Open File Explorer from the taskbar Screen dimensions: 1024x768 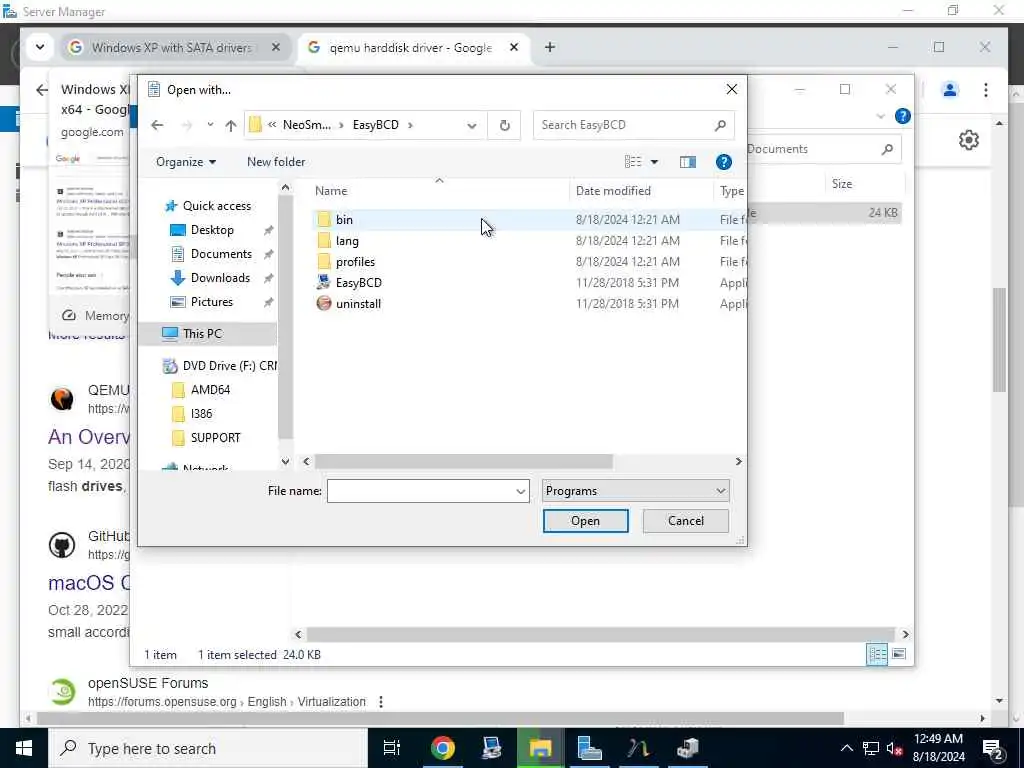(x=540, y=748)
